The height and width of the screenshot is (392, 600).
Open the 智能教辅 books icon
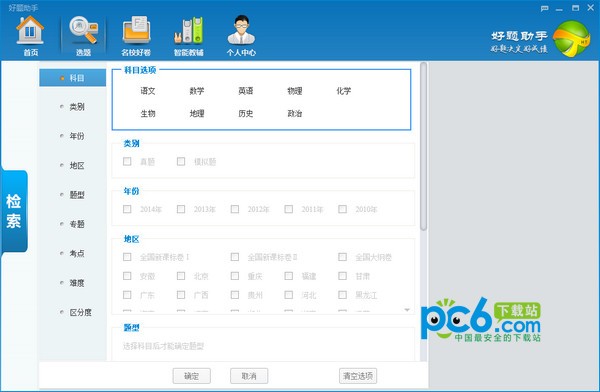pos(188,31)
